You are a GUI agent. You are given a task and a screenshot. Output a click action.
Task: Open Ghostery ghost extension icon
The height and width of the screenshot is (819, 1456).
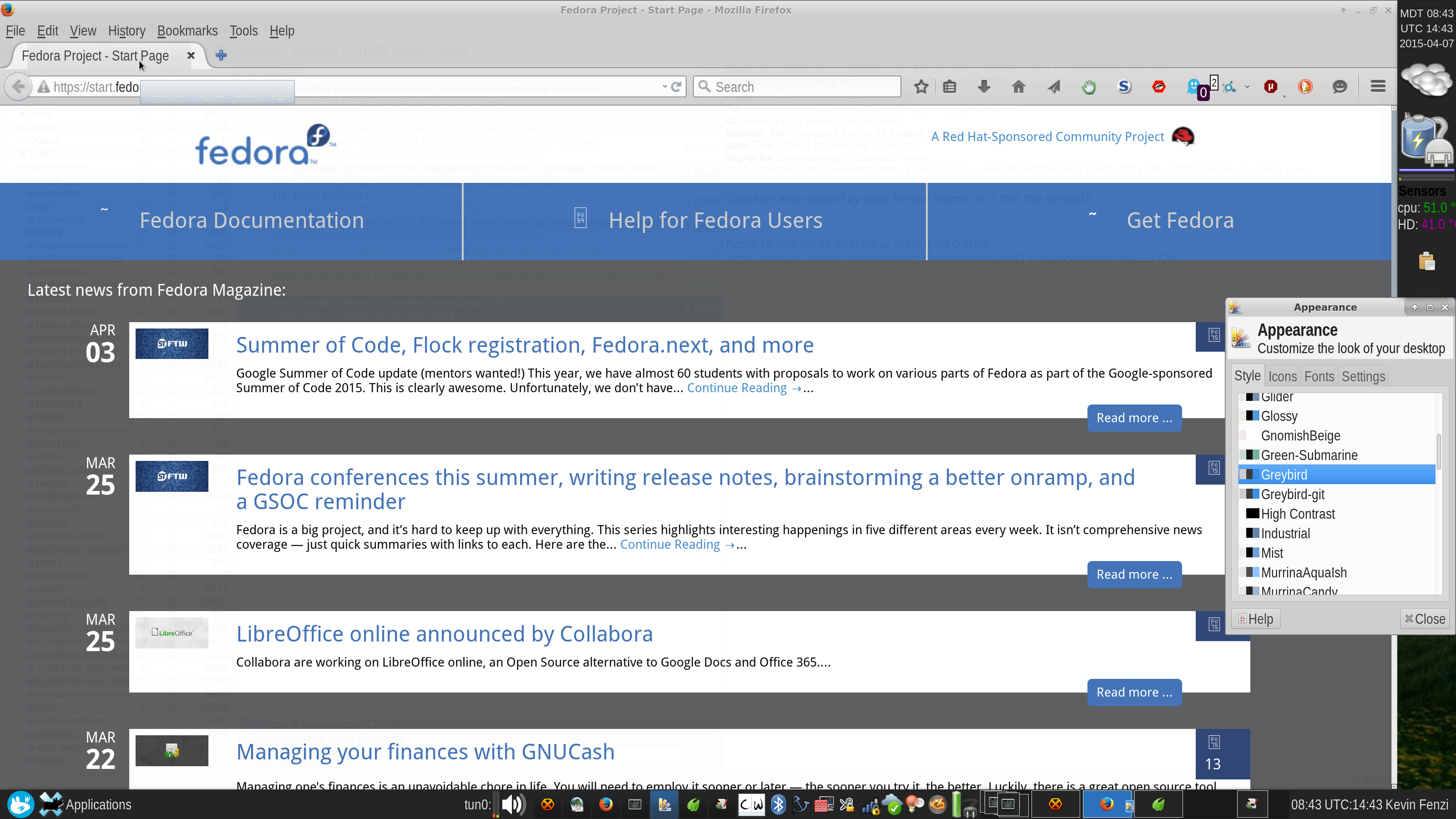coord(1194,86)
